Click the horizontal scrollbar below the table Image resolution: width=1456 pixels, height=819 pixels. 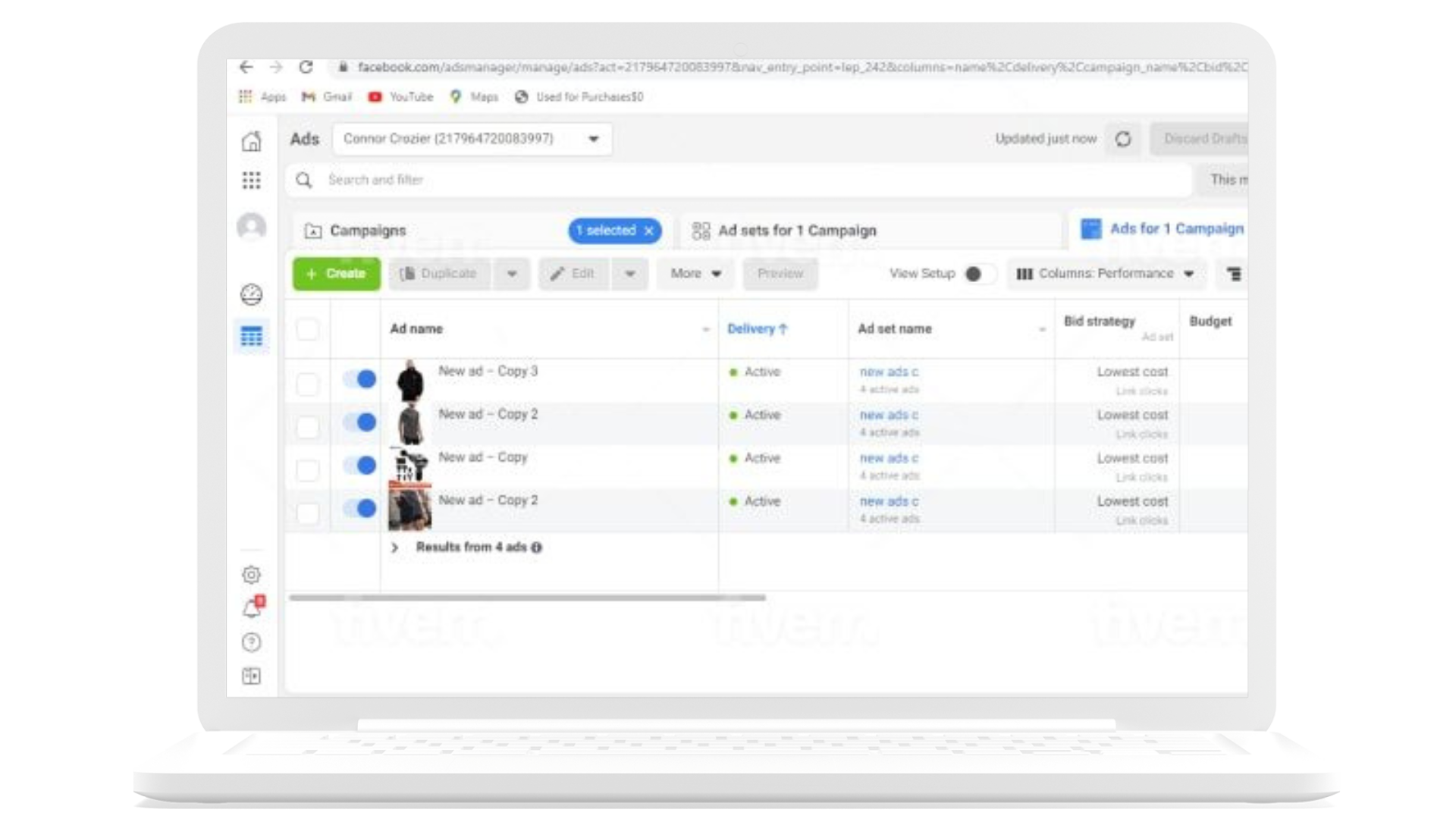click(527, 598)
